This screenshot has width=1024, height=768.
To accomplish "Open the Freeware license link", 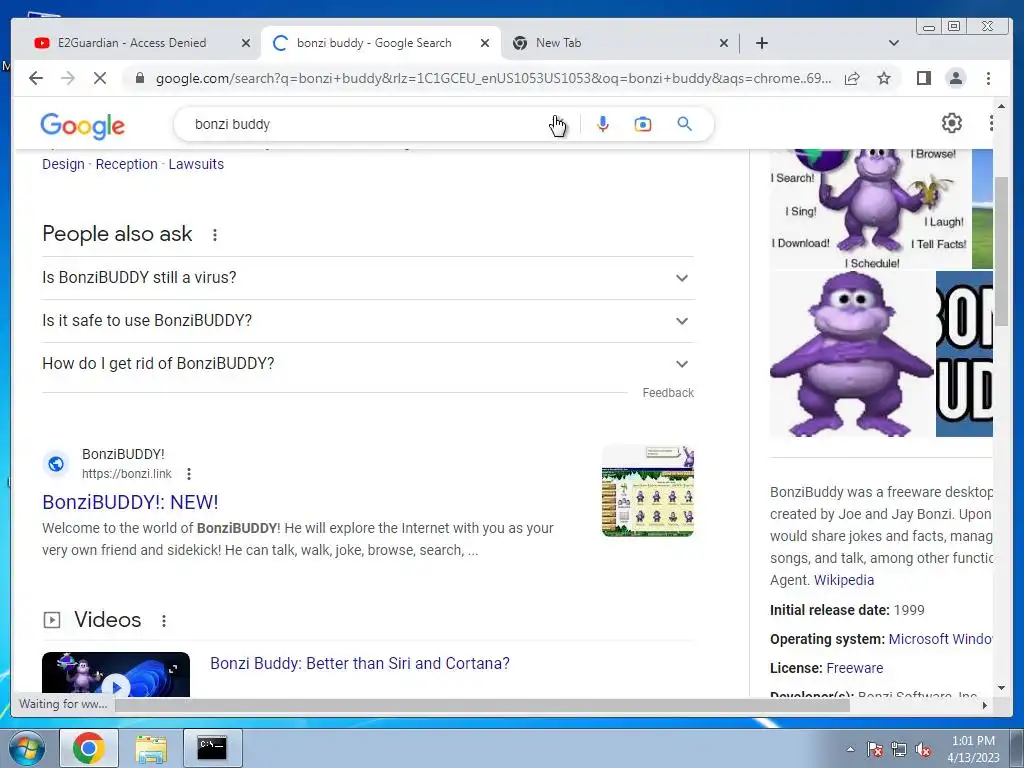I will coord(854,668).
